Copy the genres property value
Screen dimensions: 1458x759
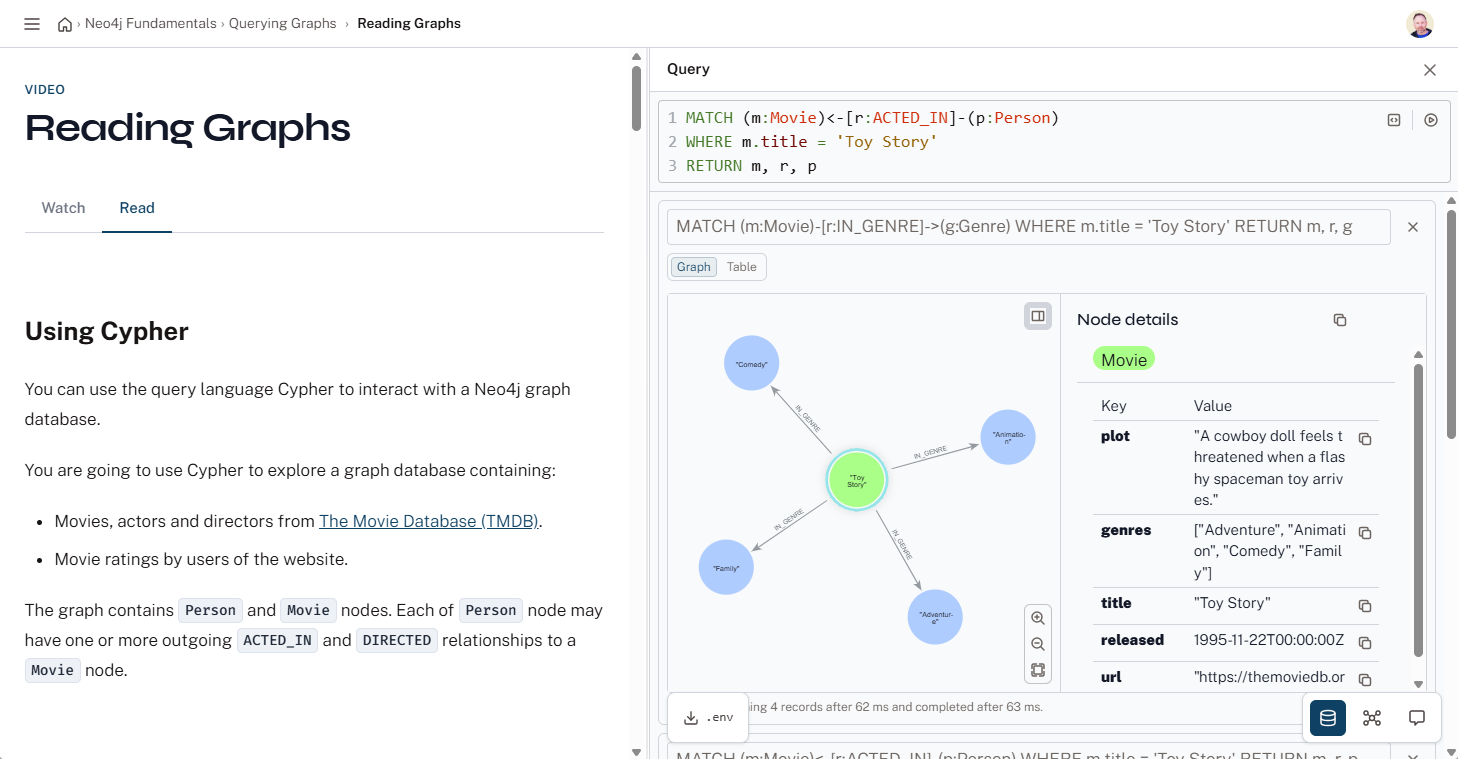[1365, 533]
